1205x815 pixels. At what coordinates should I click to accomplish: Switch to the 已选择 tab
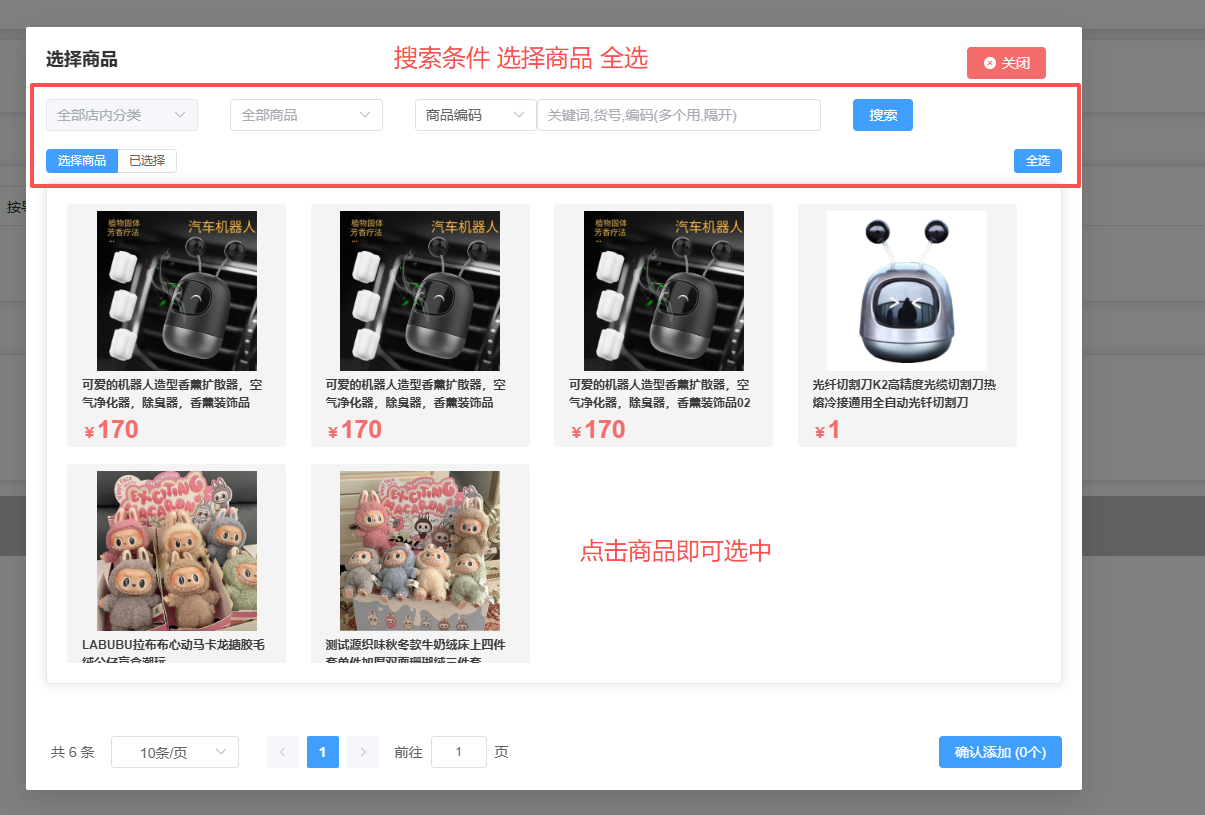(x=147, y=160)
